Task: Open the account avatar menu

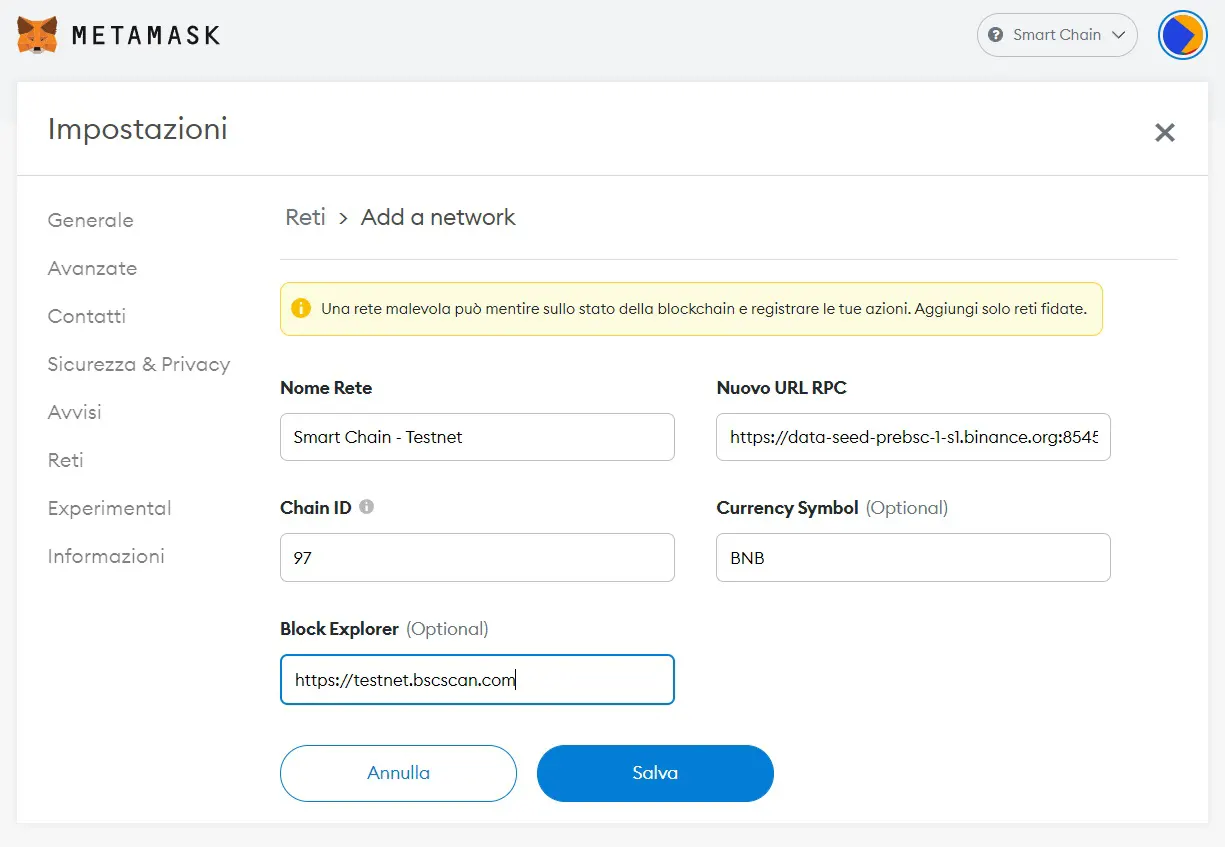Action: 1183,35
